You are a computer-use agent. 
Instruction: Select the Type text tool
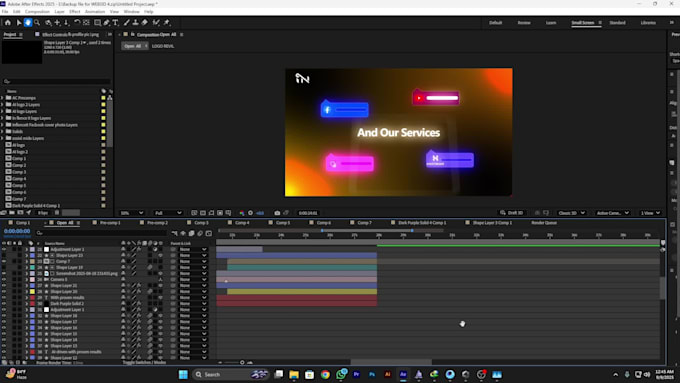(115, 23)
